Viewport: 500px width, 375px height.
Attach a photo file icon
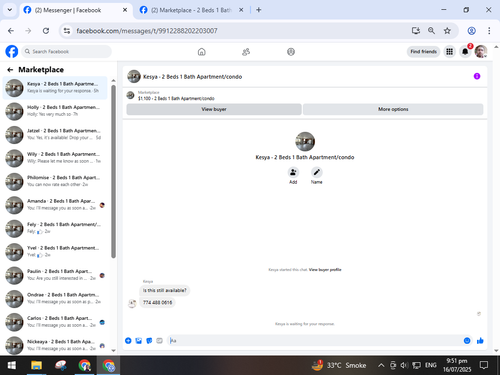[139, 341]
